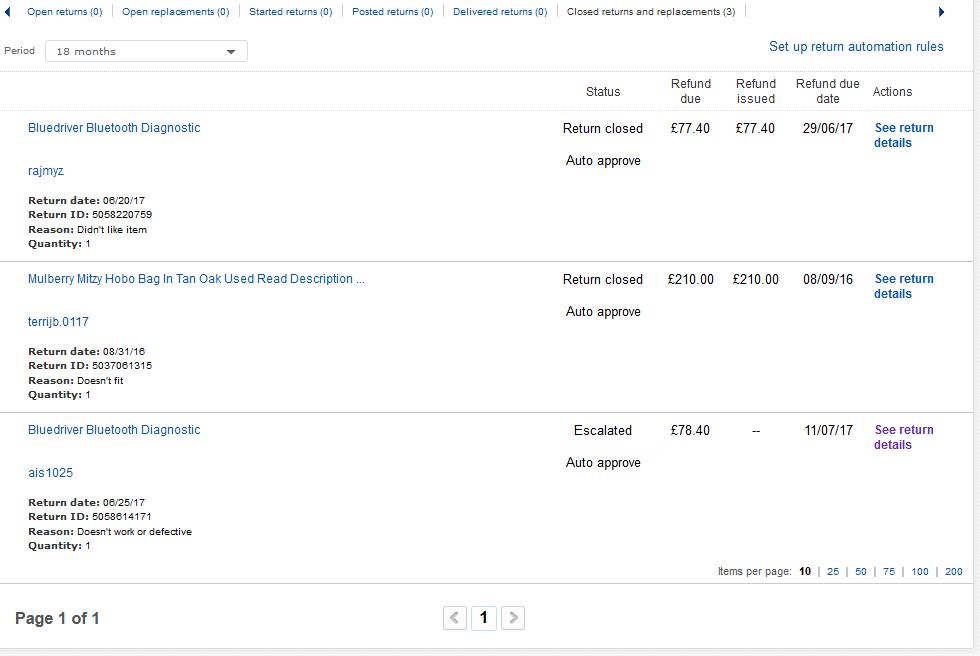Show 25 items per page
Screen dimensions: 980x656
pos(833,572)
